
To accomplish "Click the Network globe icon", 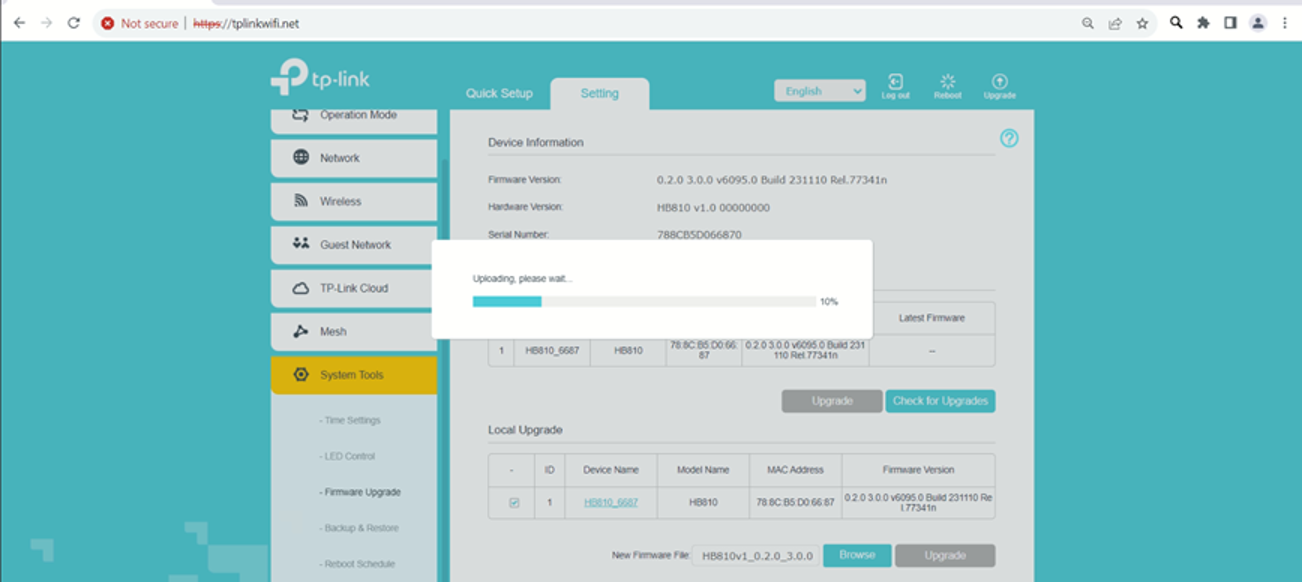I will 300,157.
